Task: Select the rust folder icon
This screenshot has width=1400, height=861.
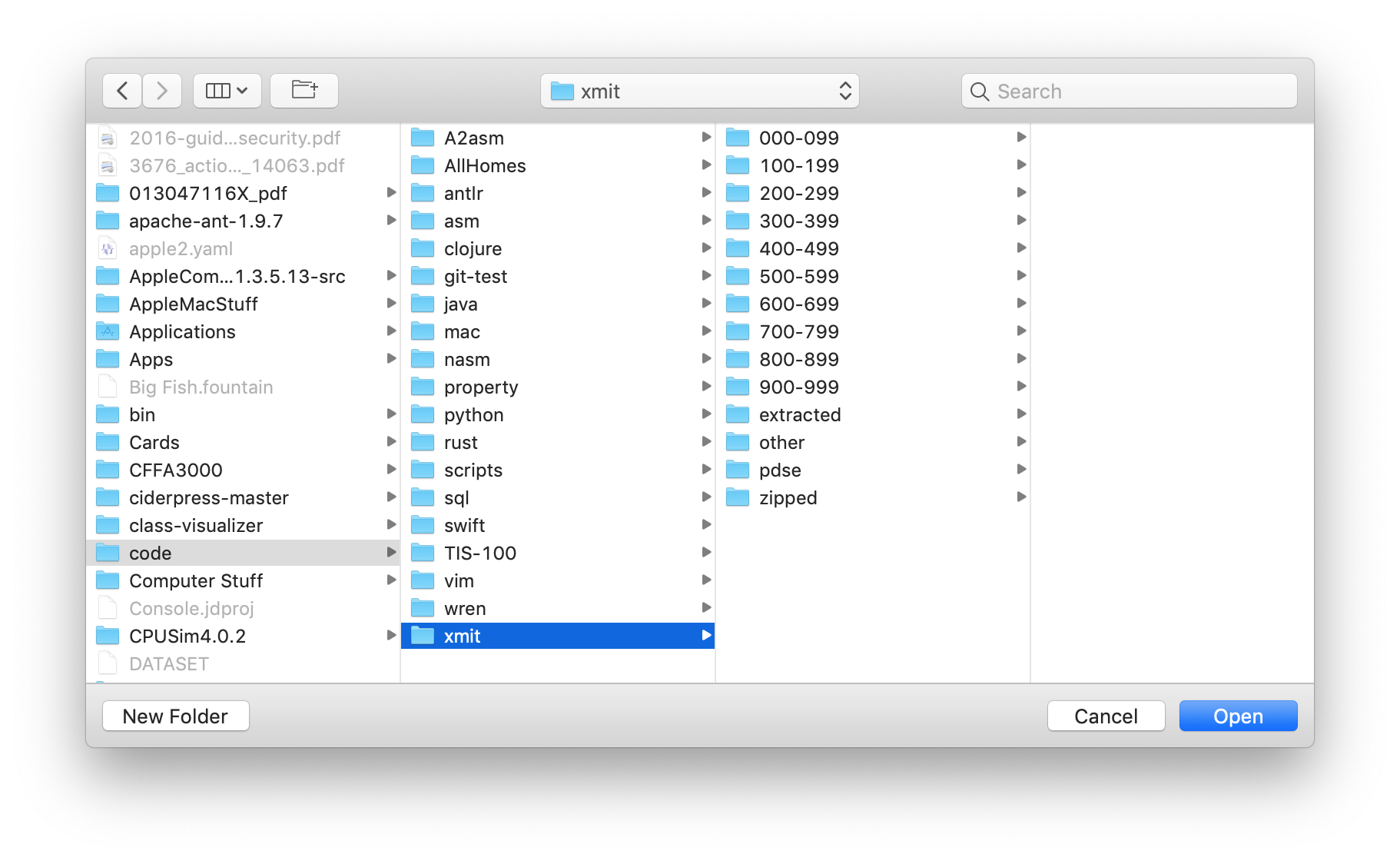Action: pos(423,442)
